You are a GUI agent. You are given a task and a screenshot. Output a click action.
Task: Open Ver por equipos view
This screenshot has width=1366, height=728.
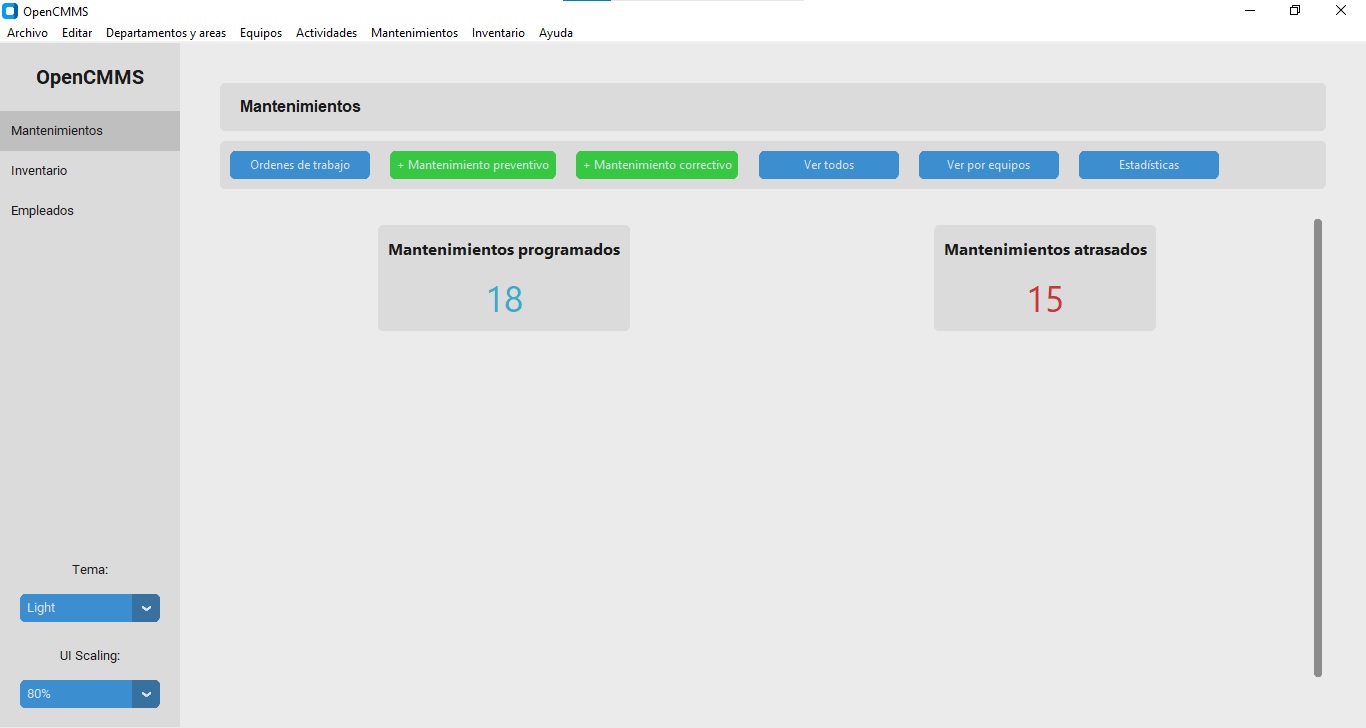pos(988,165)
